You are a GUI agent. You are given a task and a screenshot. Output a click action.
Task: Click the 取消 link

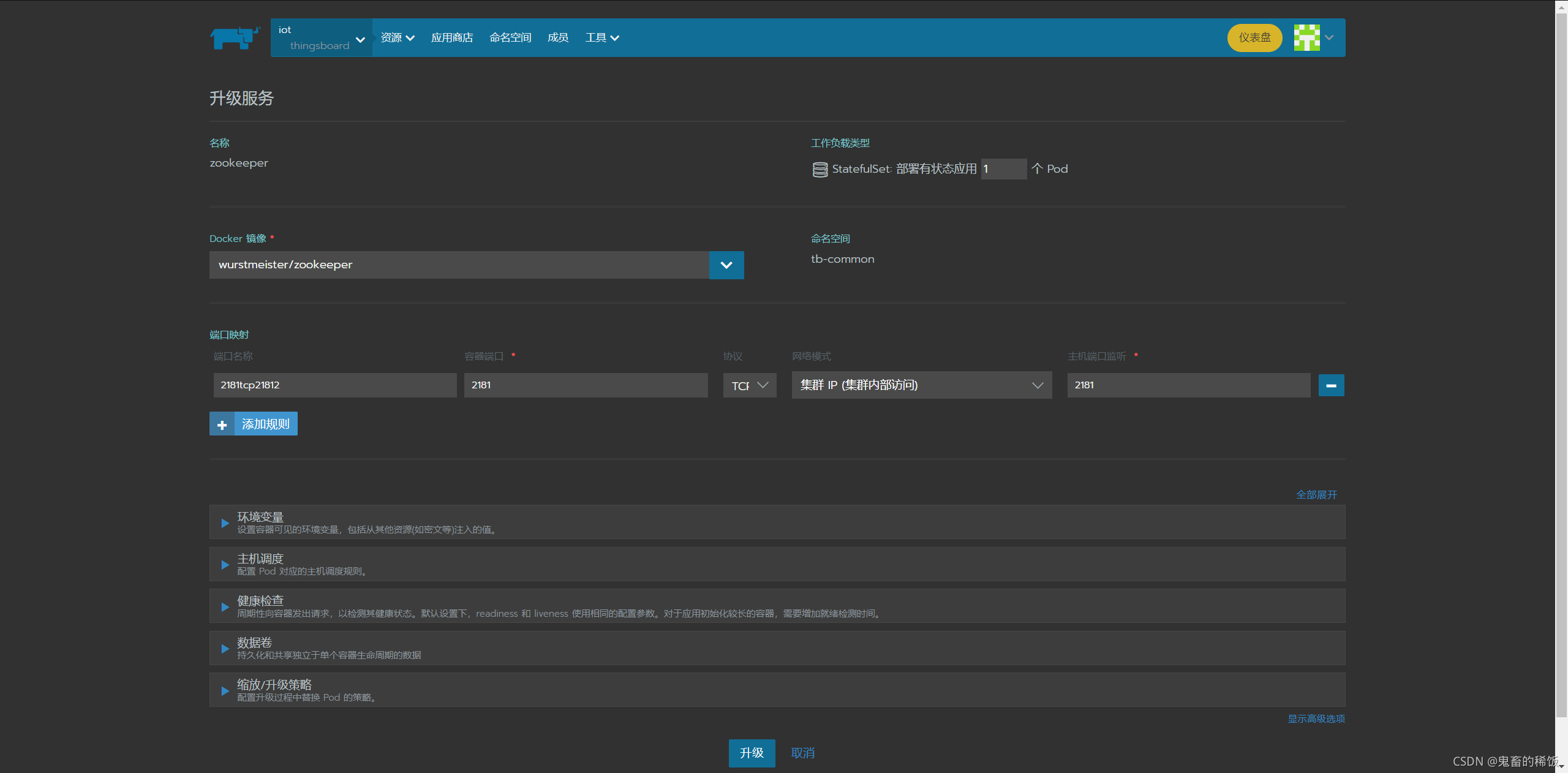click(x=802, y=753)
